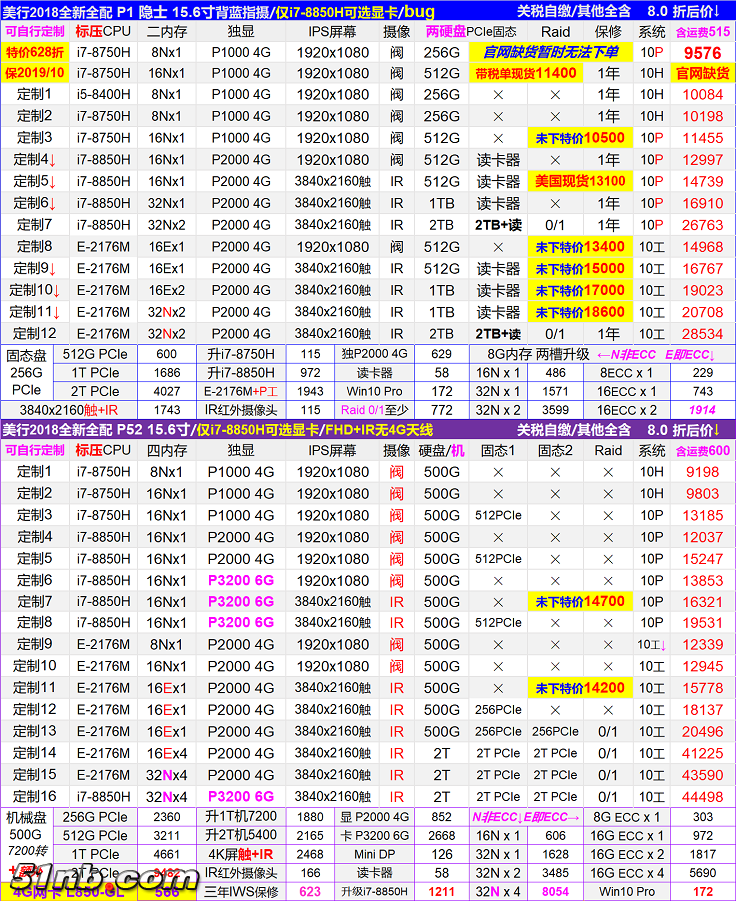The width and height of the screenshot is (736, 901).
Task: Select the 44498 price cell
Action: click(x=702, y=797)
